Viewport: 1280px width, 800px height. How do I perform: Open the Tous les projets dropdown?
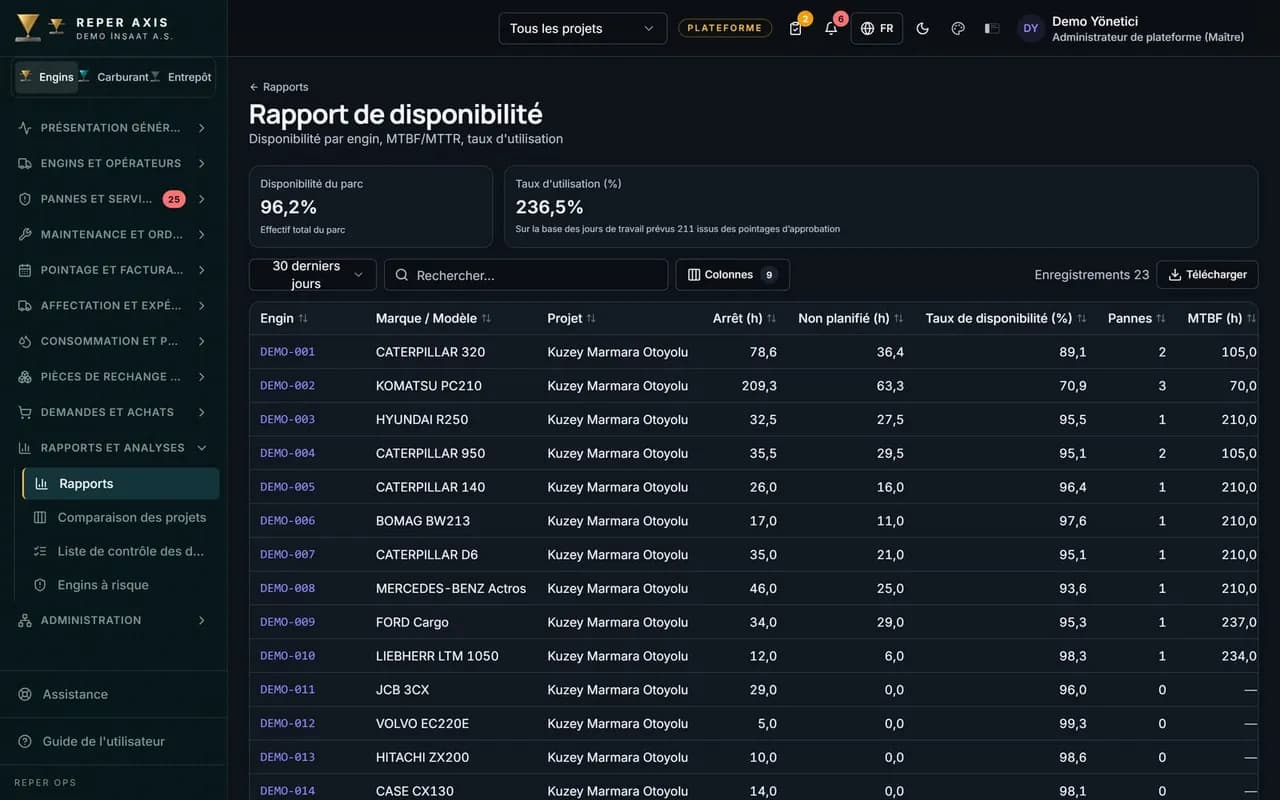coord(583,28)
